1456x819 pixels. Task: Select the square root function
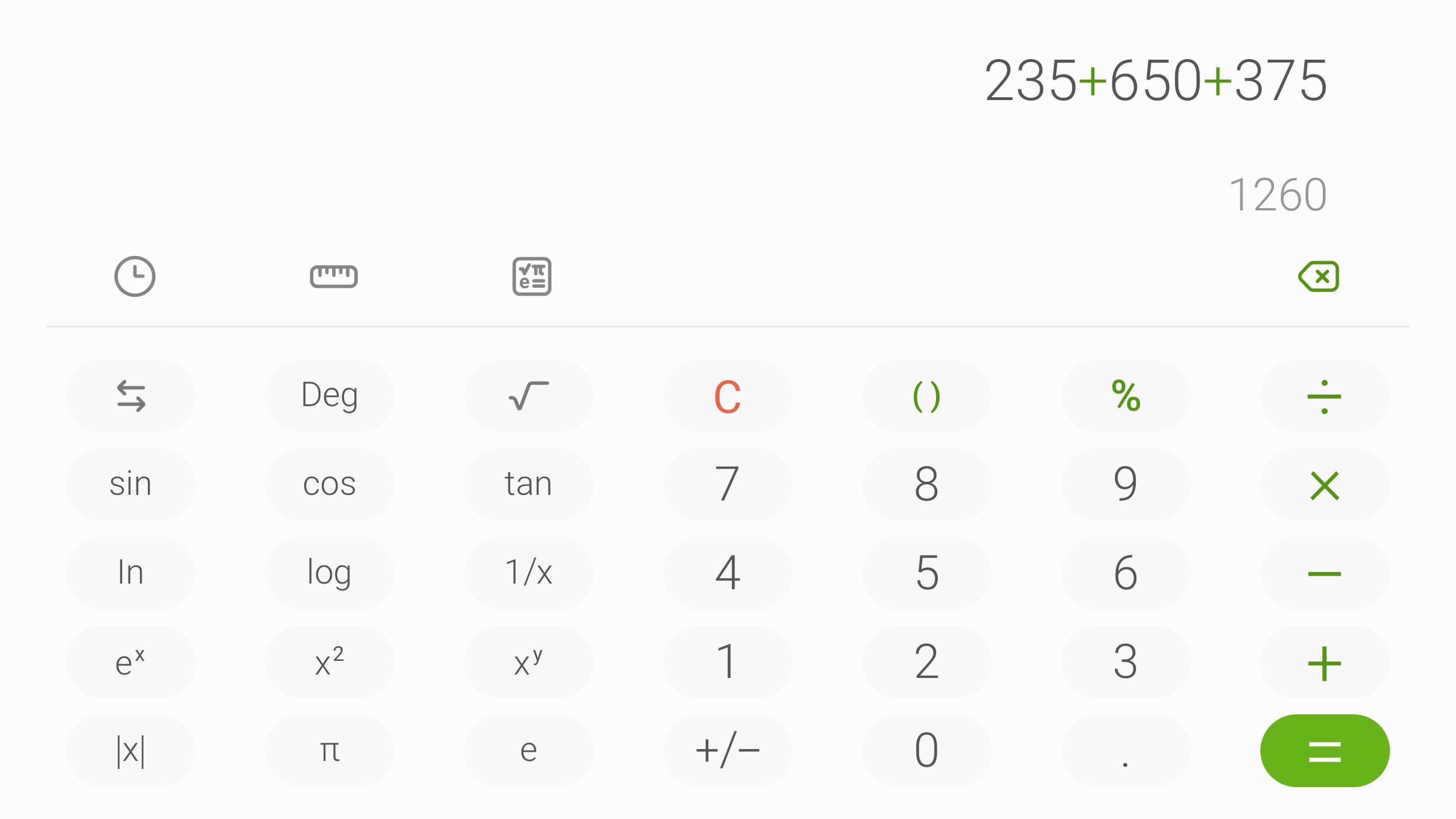coord(528,395)
